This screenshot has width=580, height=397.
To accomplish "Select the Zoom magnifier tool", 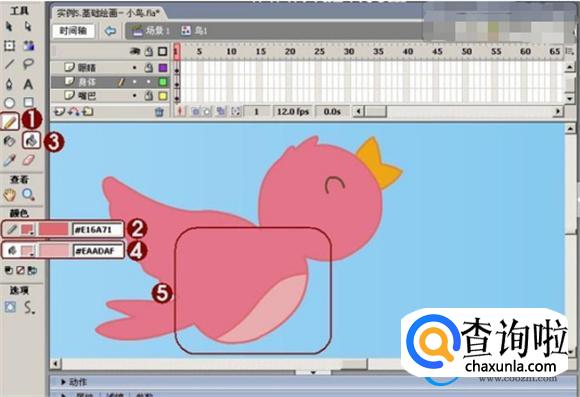I will [x=28, y=194].
